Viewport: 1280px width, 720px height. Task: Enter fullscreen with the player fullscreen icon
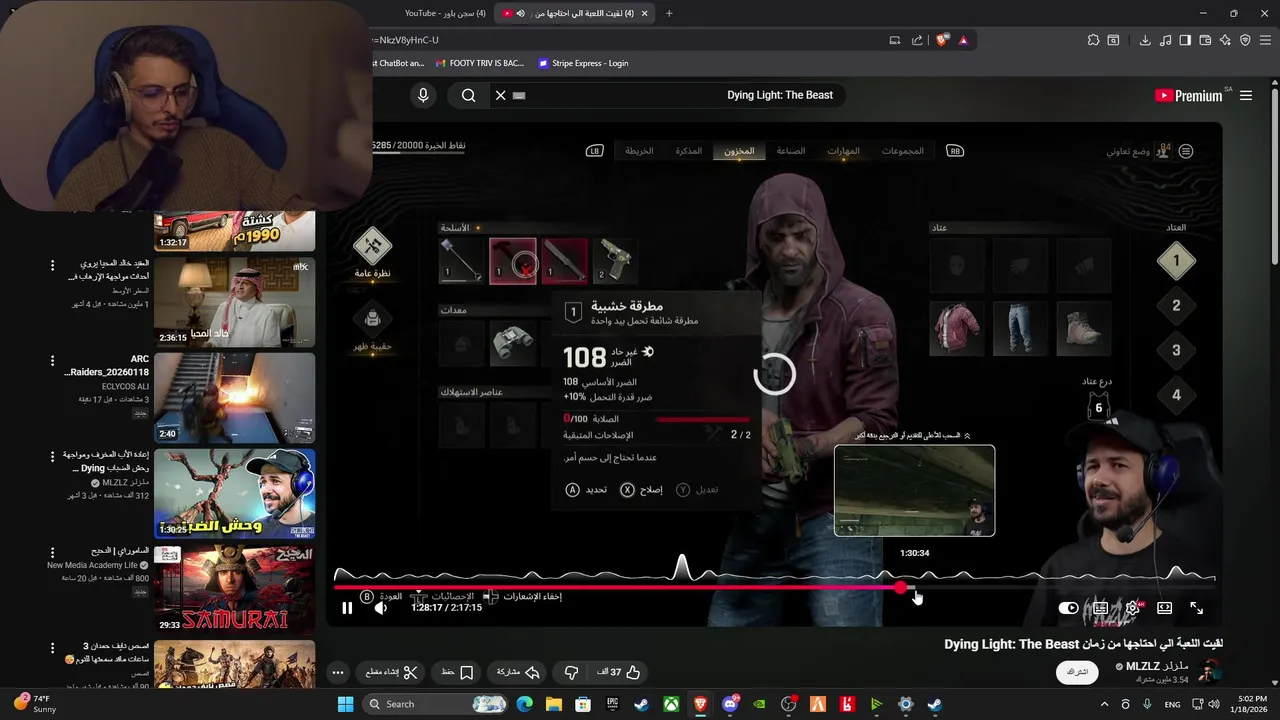pos(1196,608)
